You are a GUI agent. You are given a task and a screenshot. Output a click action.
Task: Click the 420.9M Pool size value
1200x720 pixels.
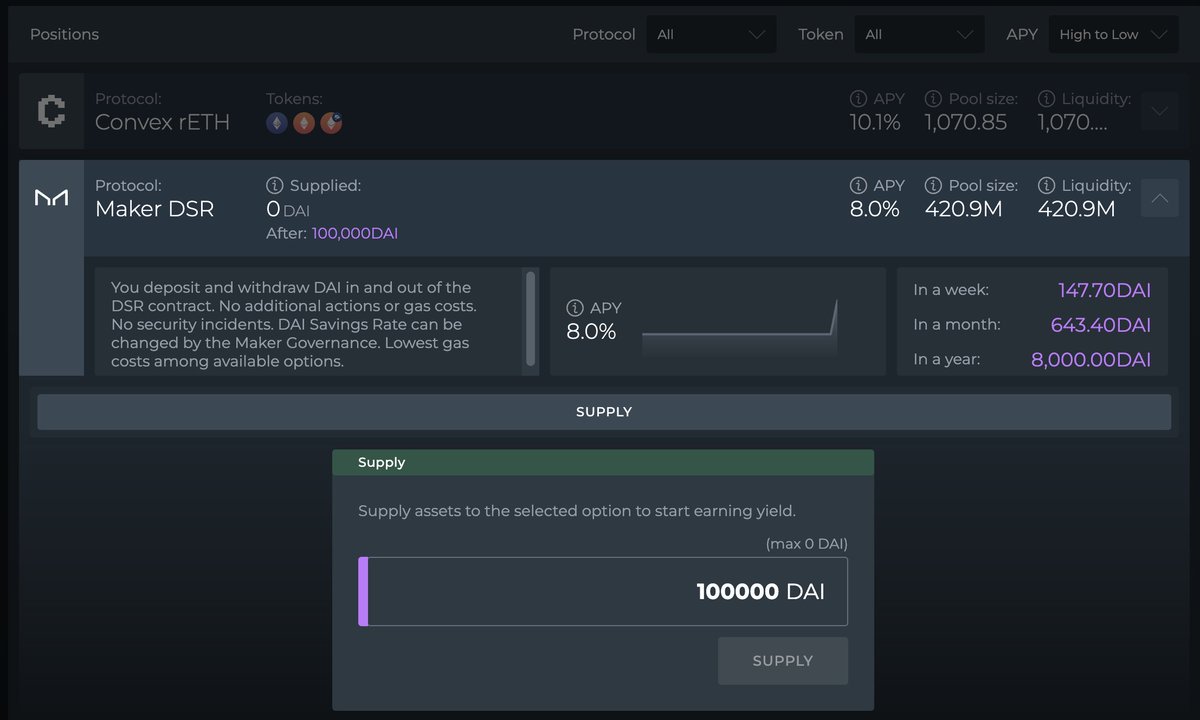(963, 209)
